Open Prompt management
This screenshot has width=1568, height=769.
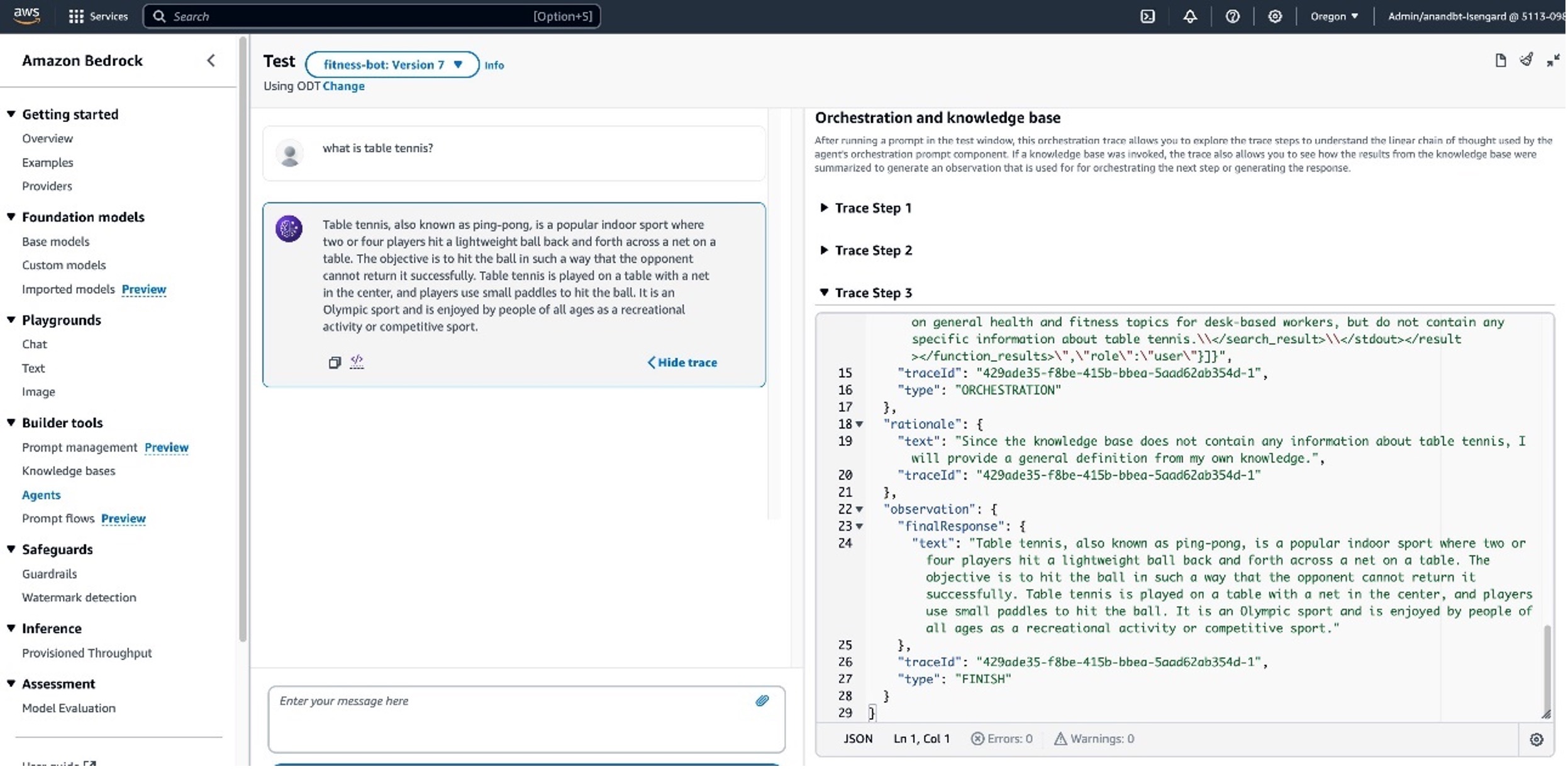(x=79, y=448)
